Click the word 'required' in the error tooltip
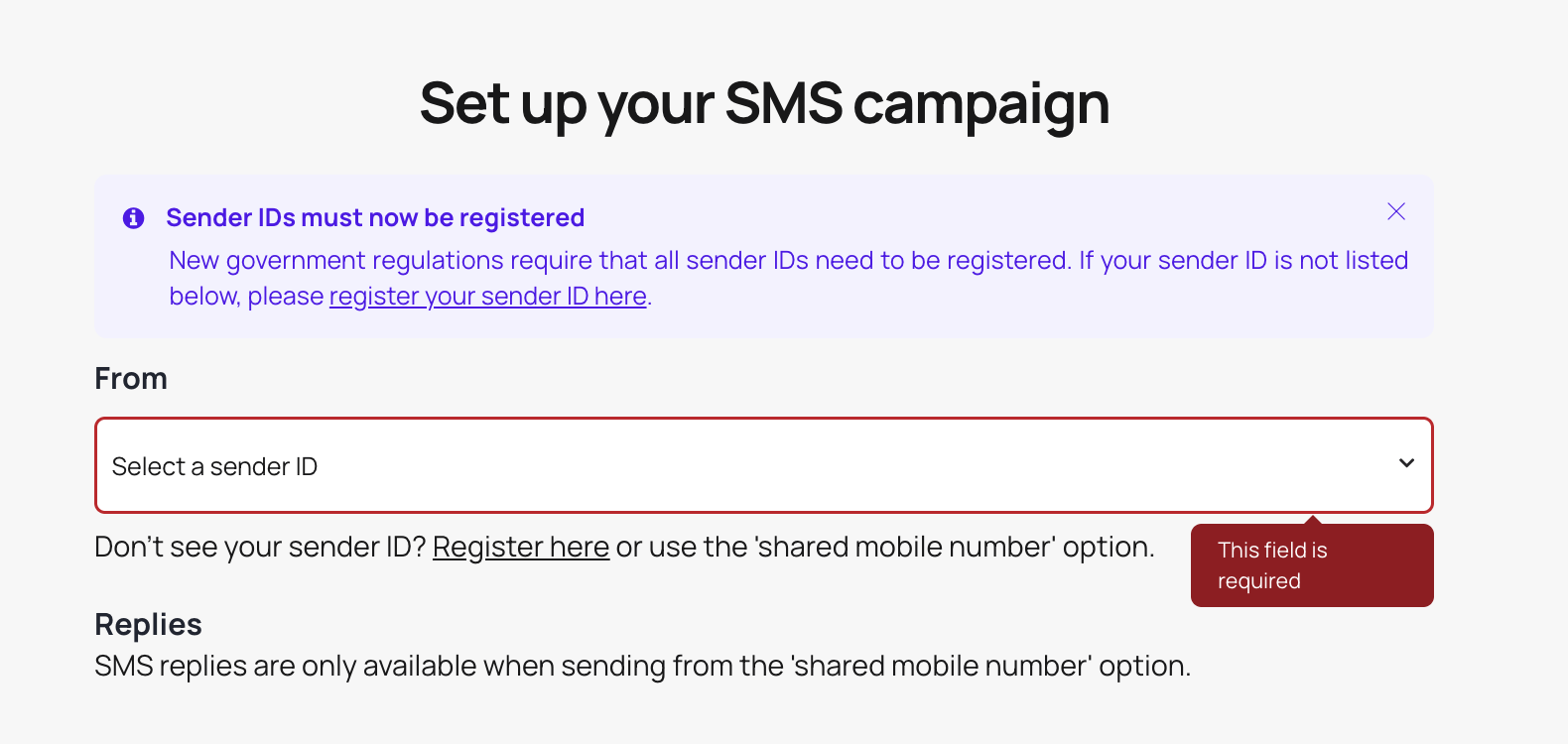This screenshot has height=744, width=1568. [1258, 581]
